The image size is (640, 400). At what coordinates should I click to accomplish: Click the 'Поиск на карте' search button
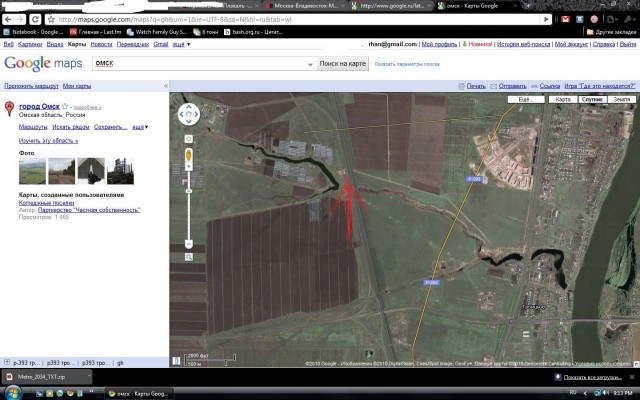coord(342,64)
